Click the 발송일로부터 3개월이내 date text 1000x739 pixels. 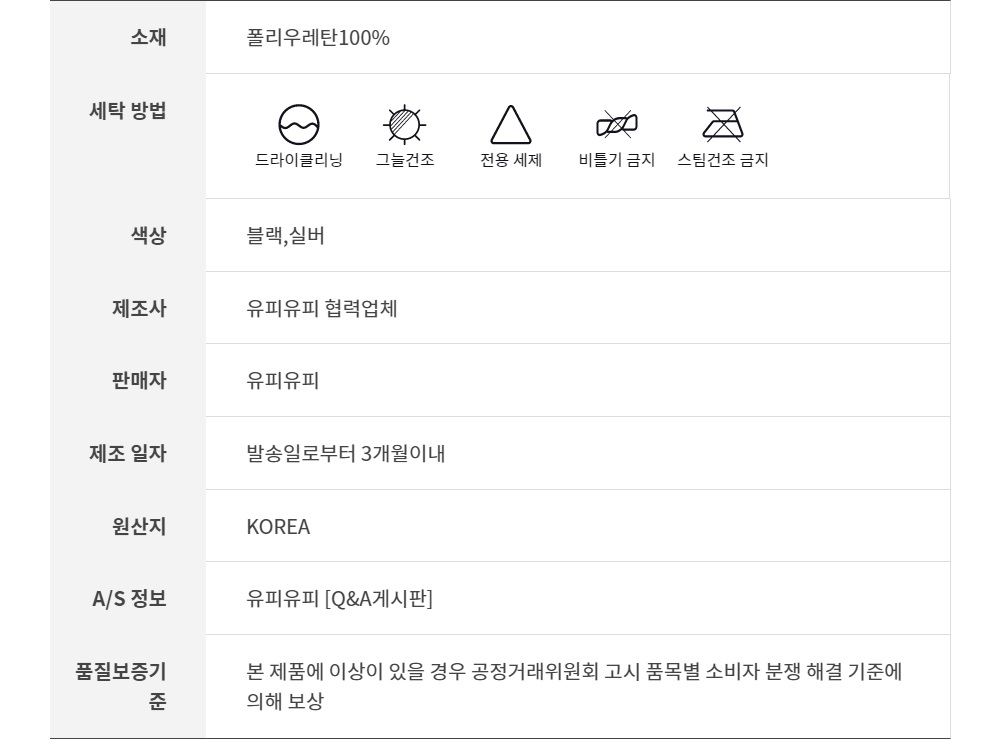346,454
